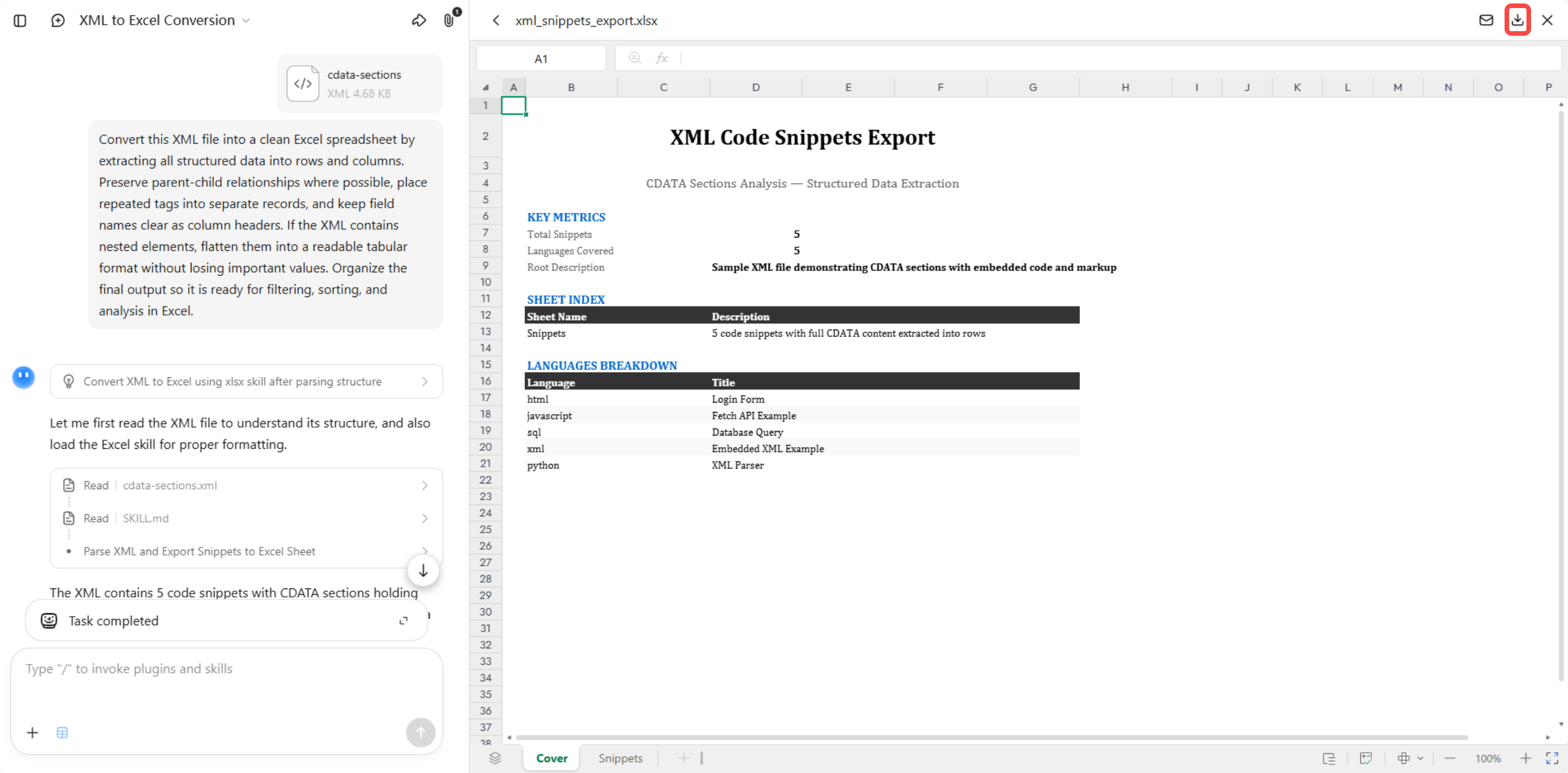
Task: Enter fullscreen spreadsheet view
Action: (x=1552, y=759)
